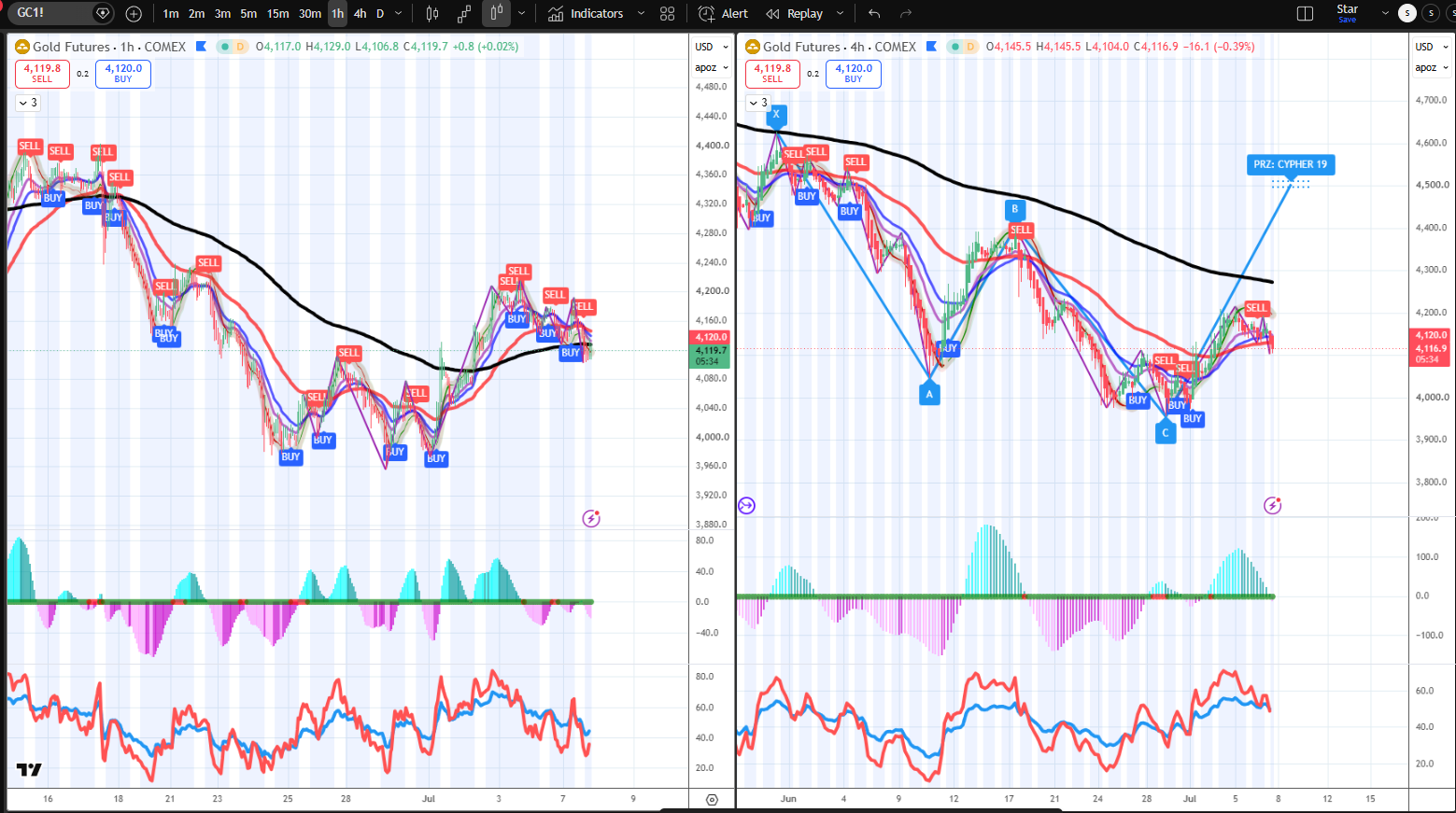Select the 3m timeframe
Image resolution: width=1456 pixels, height=813 pixels.
pos(222,13)
